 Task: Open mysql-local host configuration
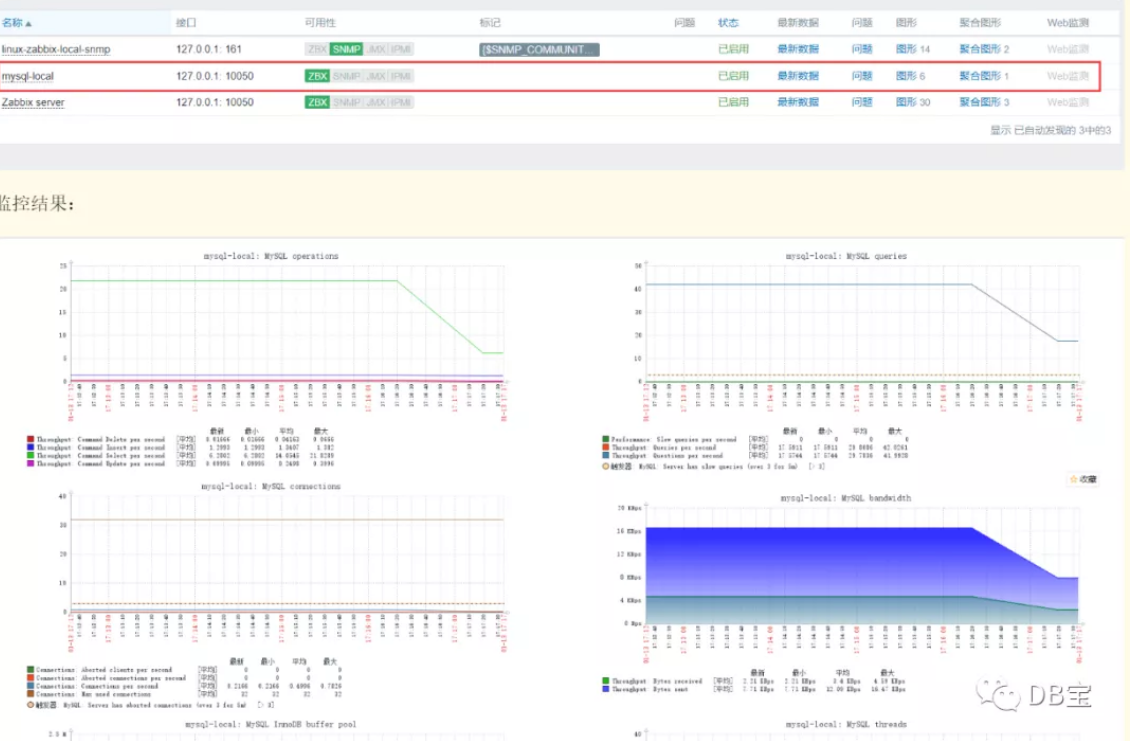pos(27,76)
